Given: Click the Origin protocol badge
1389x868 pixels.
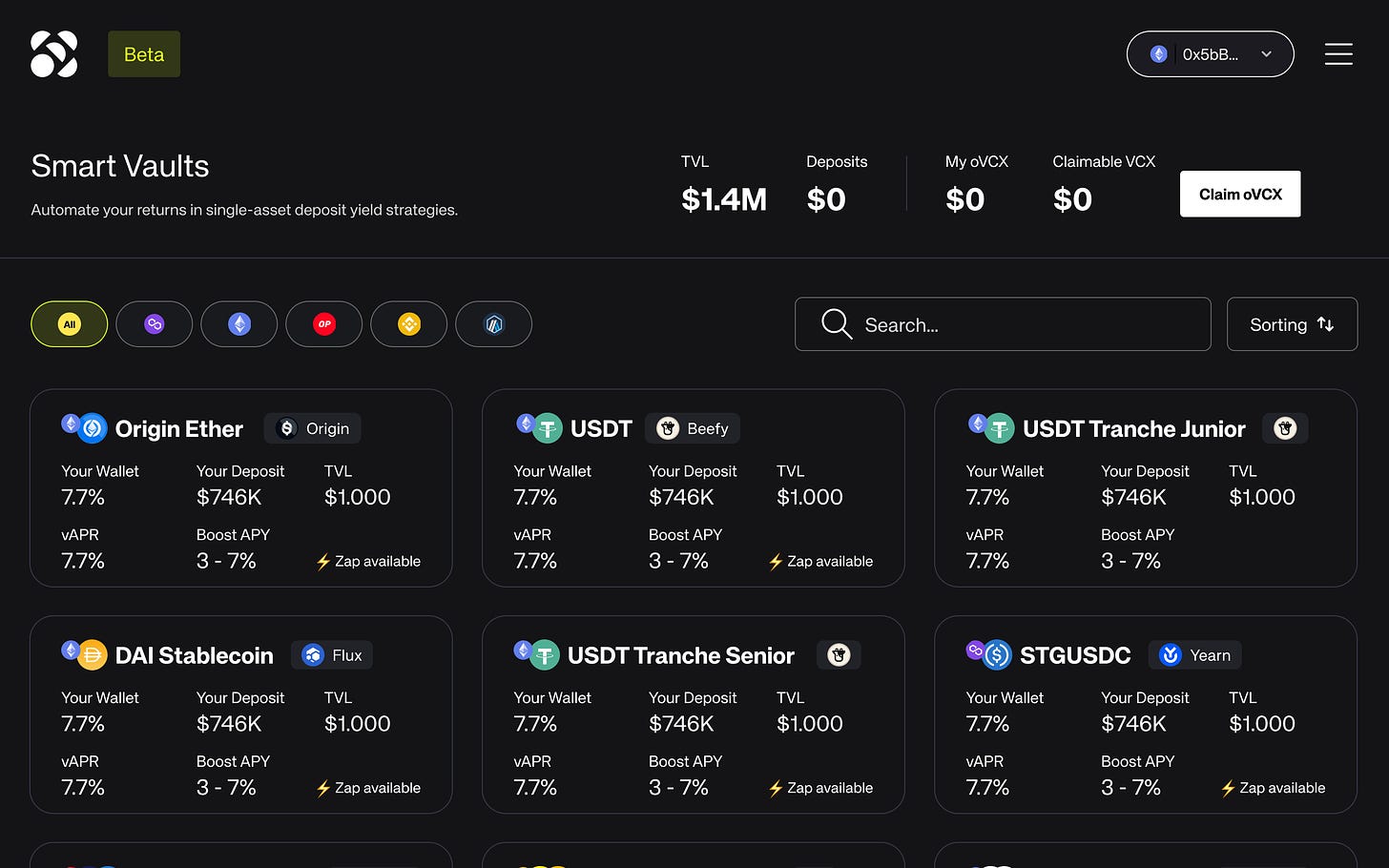Looking at the screenshot, I should pos(313,429).
